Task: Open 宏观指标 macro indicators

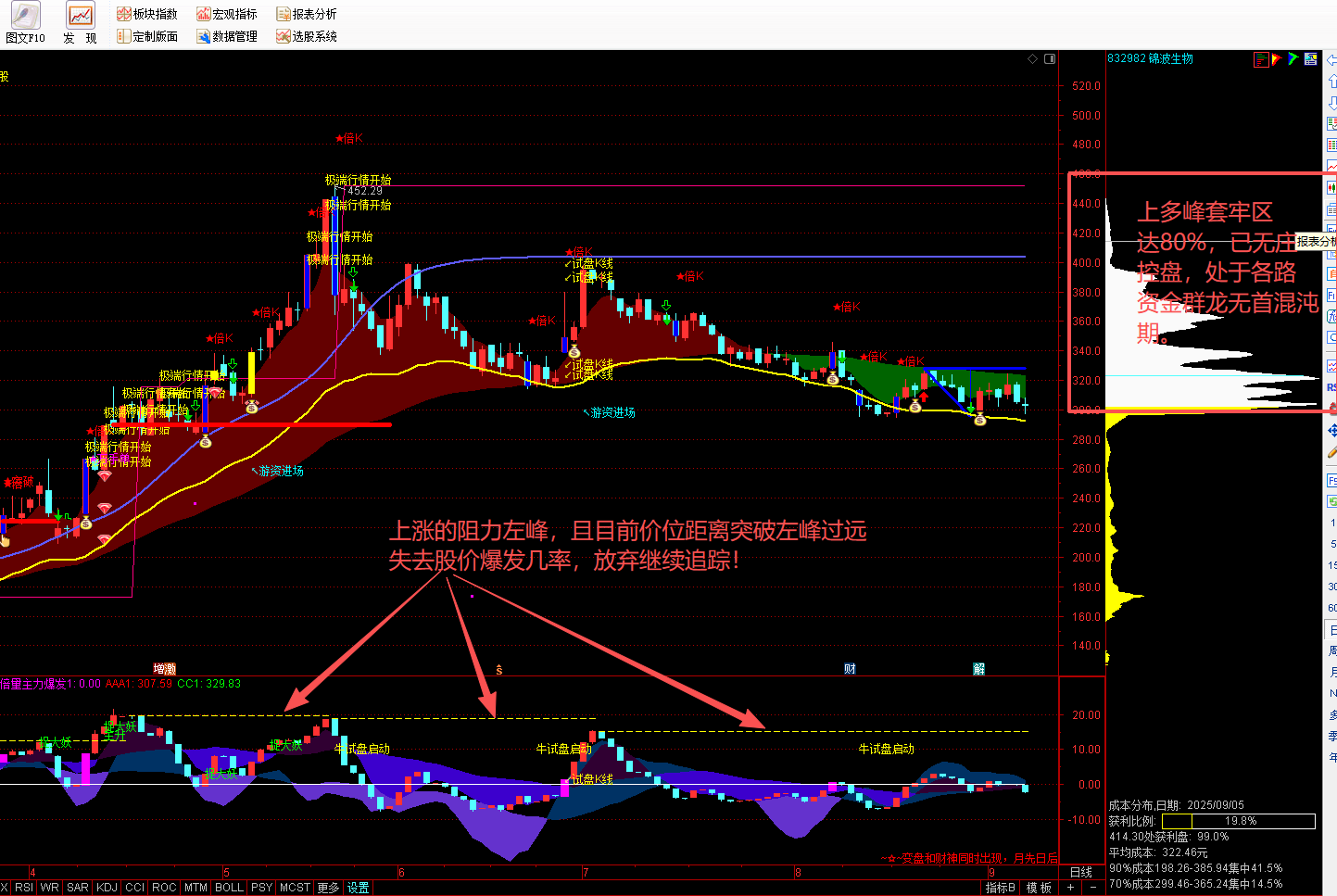Action: 227,14
